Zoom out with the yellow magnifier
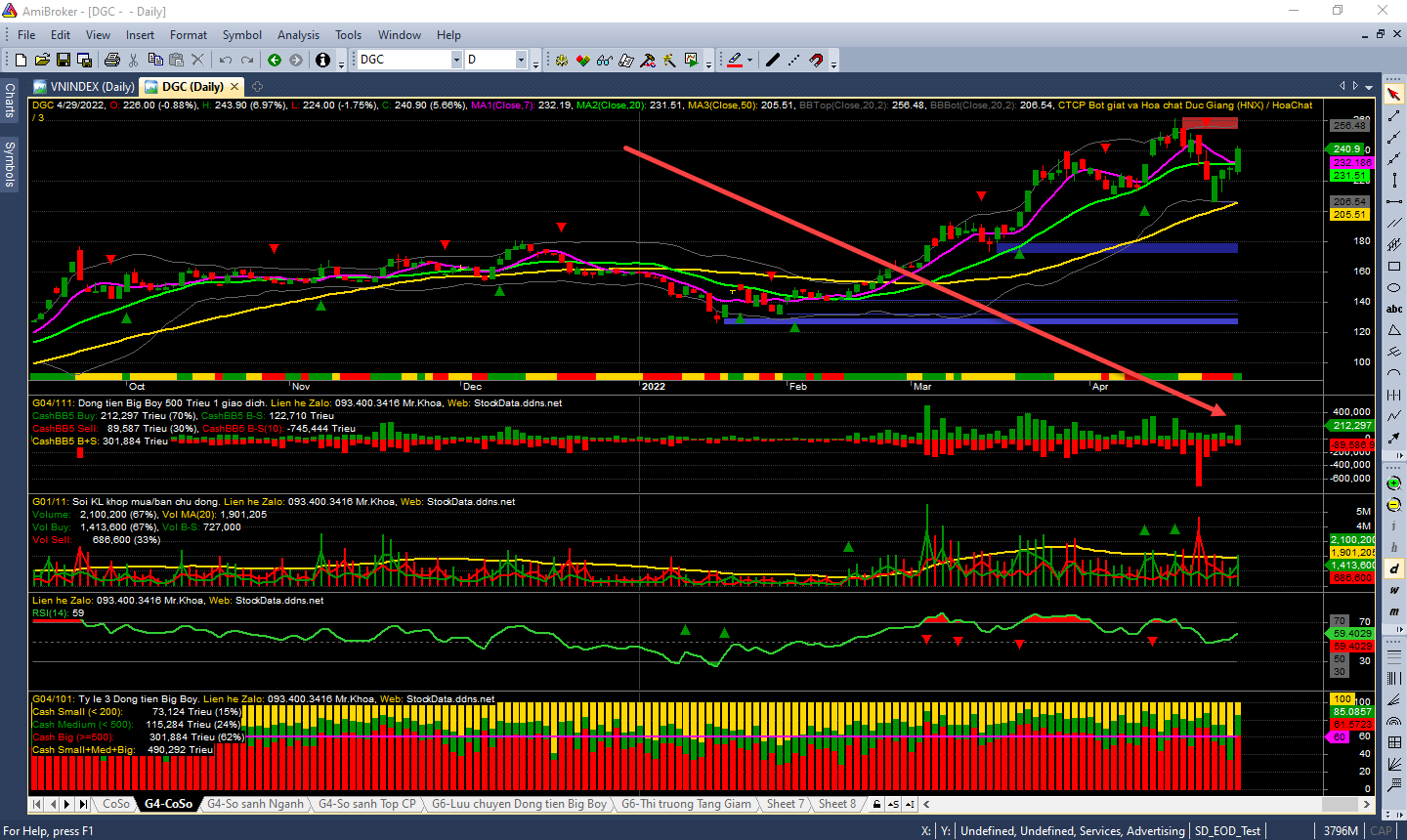Screen dimensions: 1407x840 [x=1394, y=505]
